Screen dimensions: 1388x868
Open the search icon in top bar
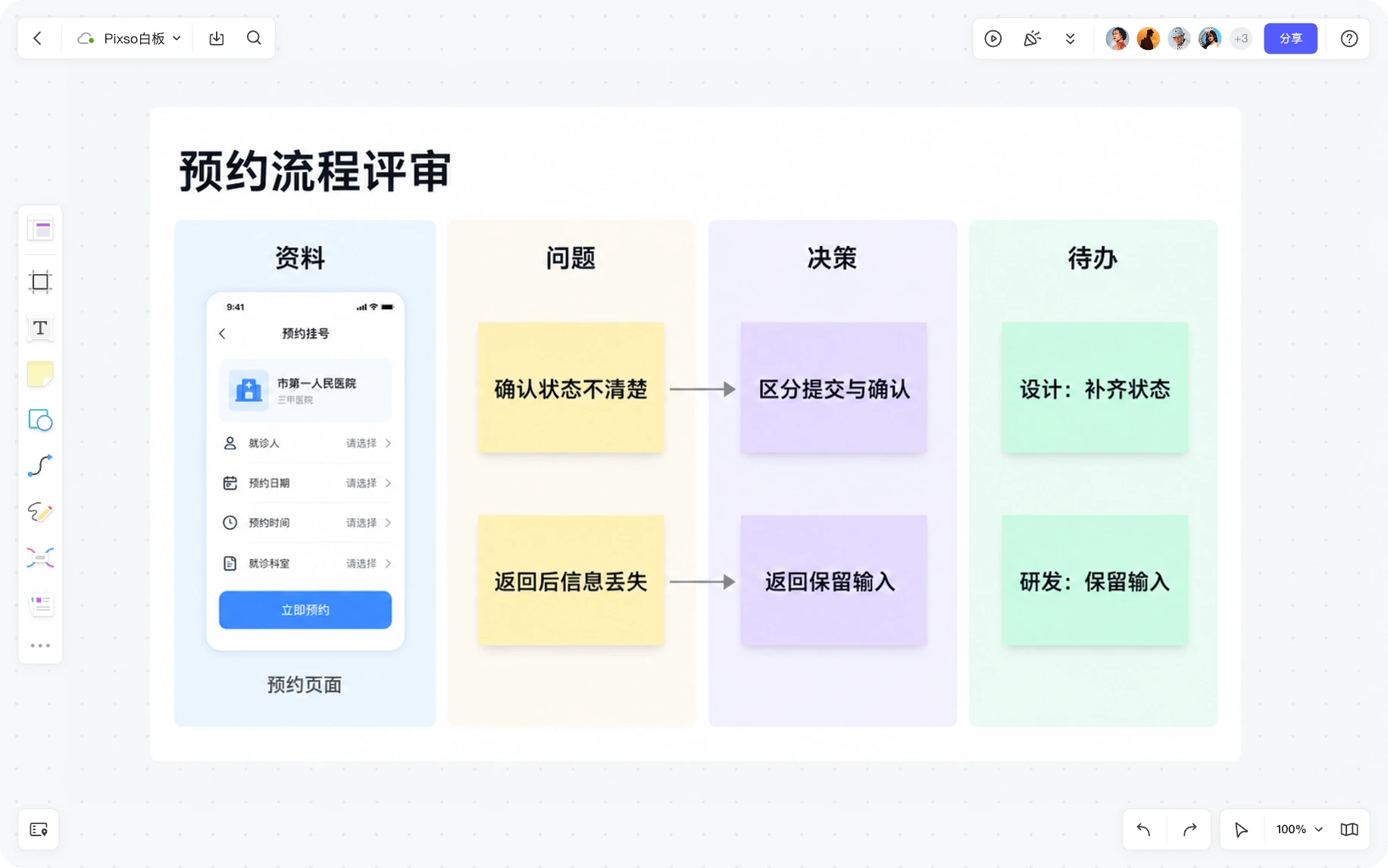point(254,38)
